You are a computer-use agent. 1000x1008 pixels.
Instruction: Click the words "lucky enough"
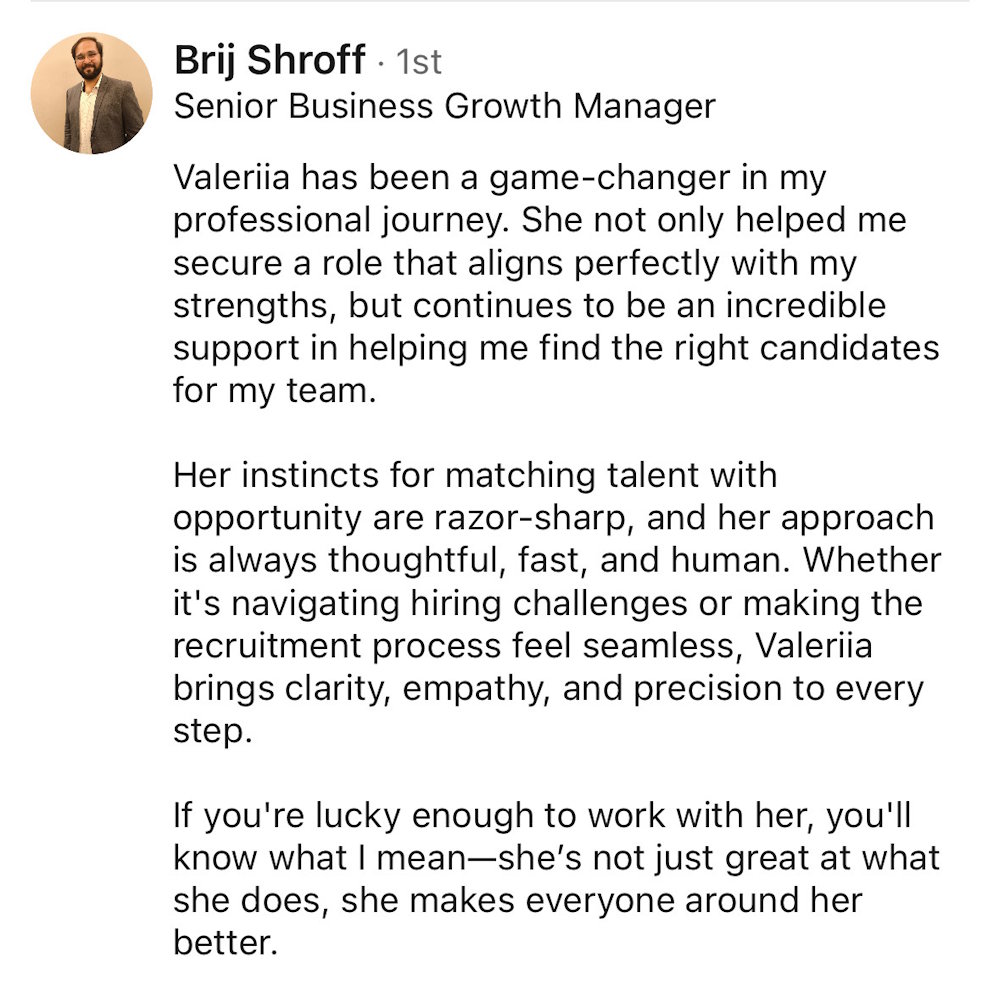pyautogui.click(x=409, y=815)
